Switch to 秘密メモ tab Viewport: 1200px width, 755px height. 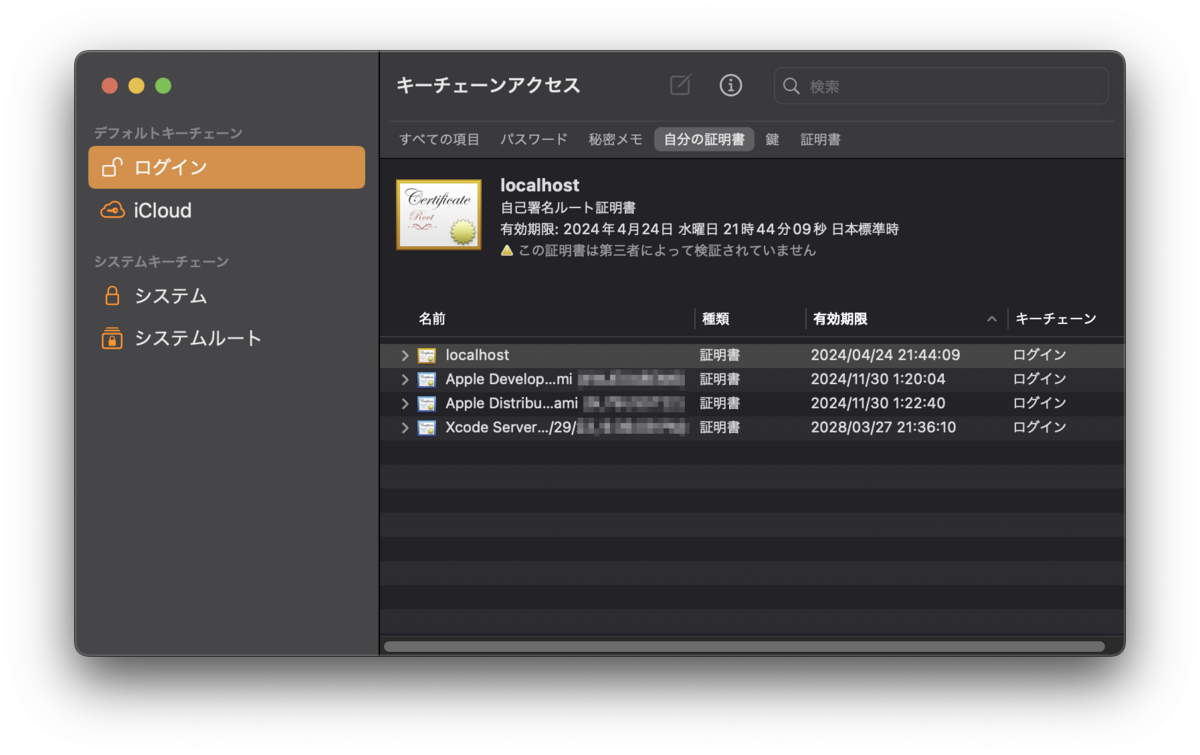point(615,139)
